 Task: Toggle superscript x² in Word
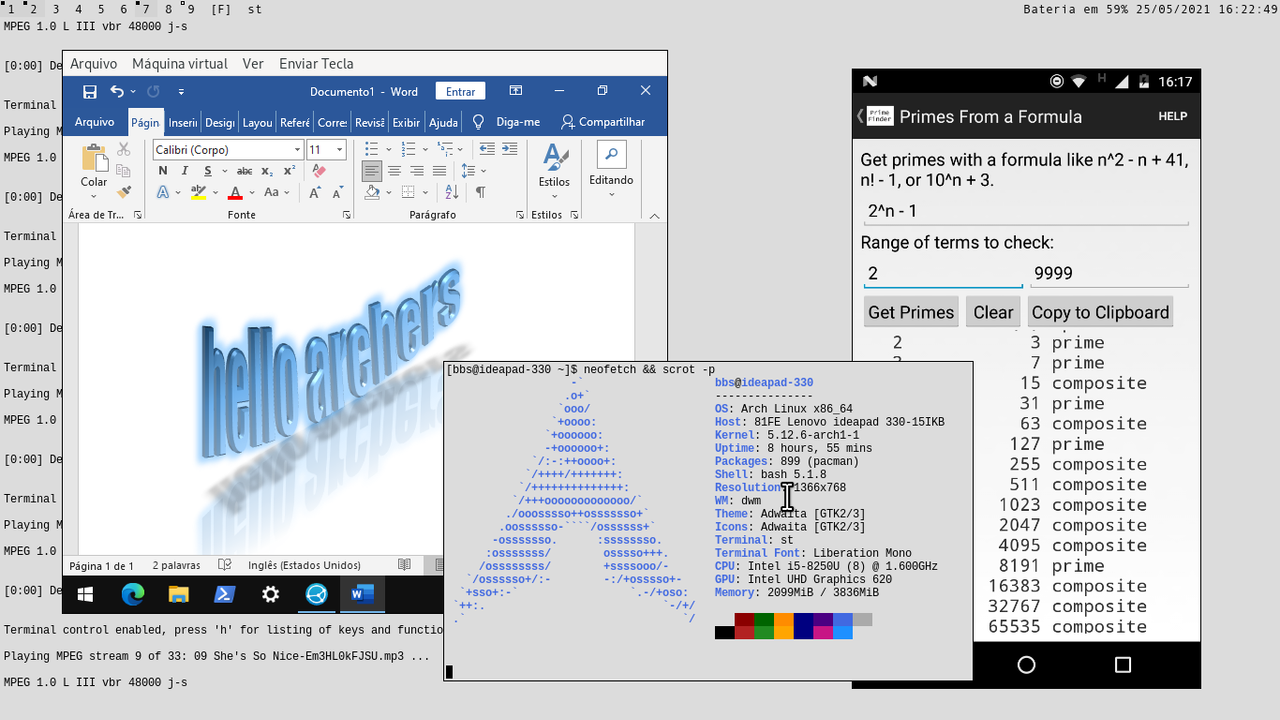tap(288, 171)
